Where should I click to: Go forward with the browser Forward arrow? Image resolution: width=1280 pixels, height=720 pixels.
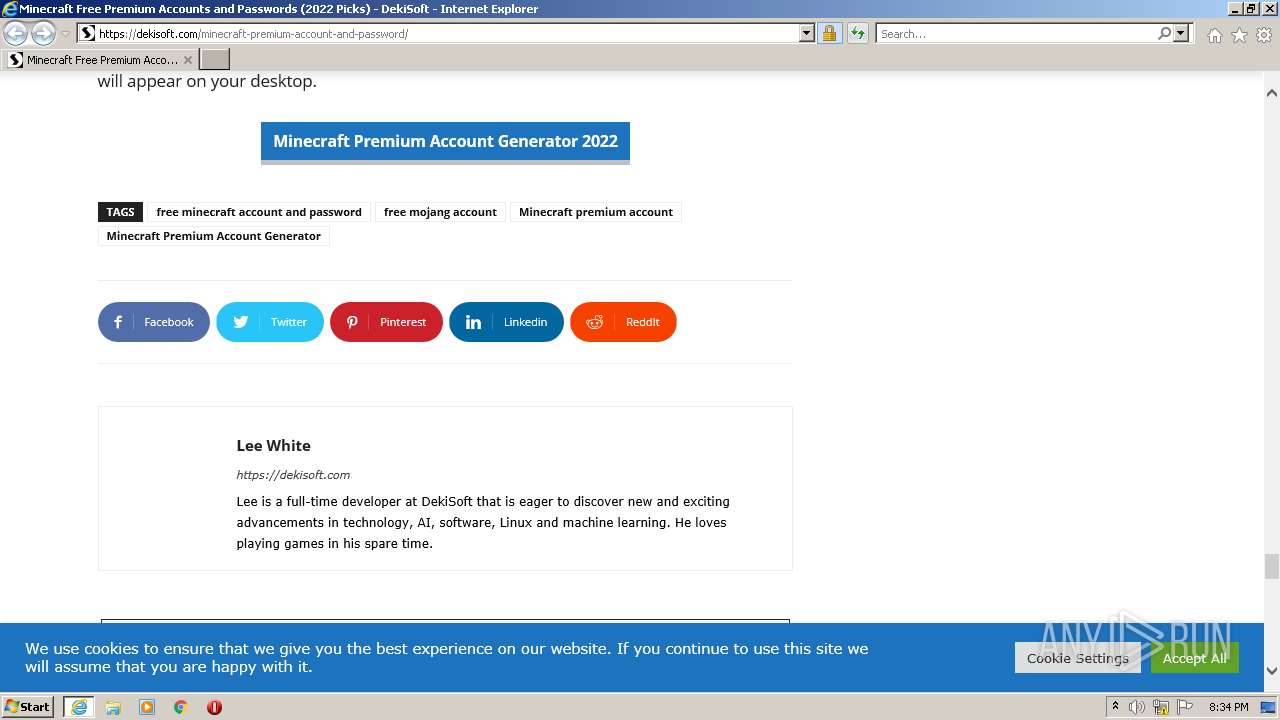point(43,34)
